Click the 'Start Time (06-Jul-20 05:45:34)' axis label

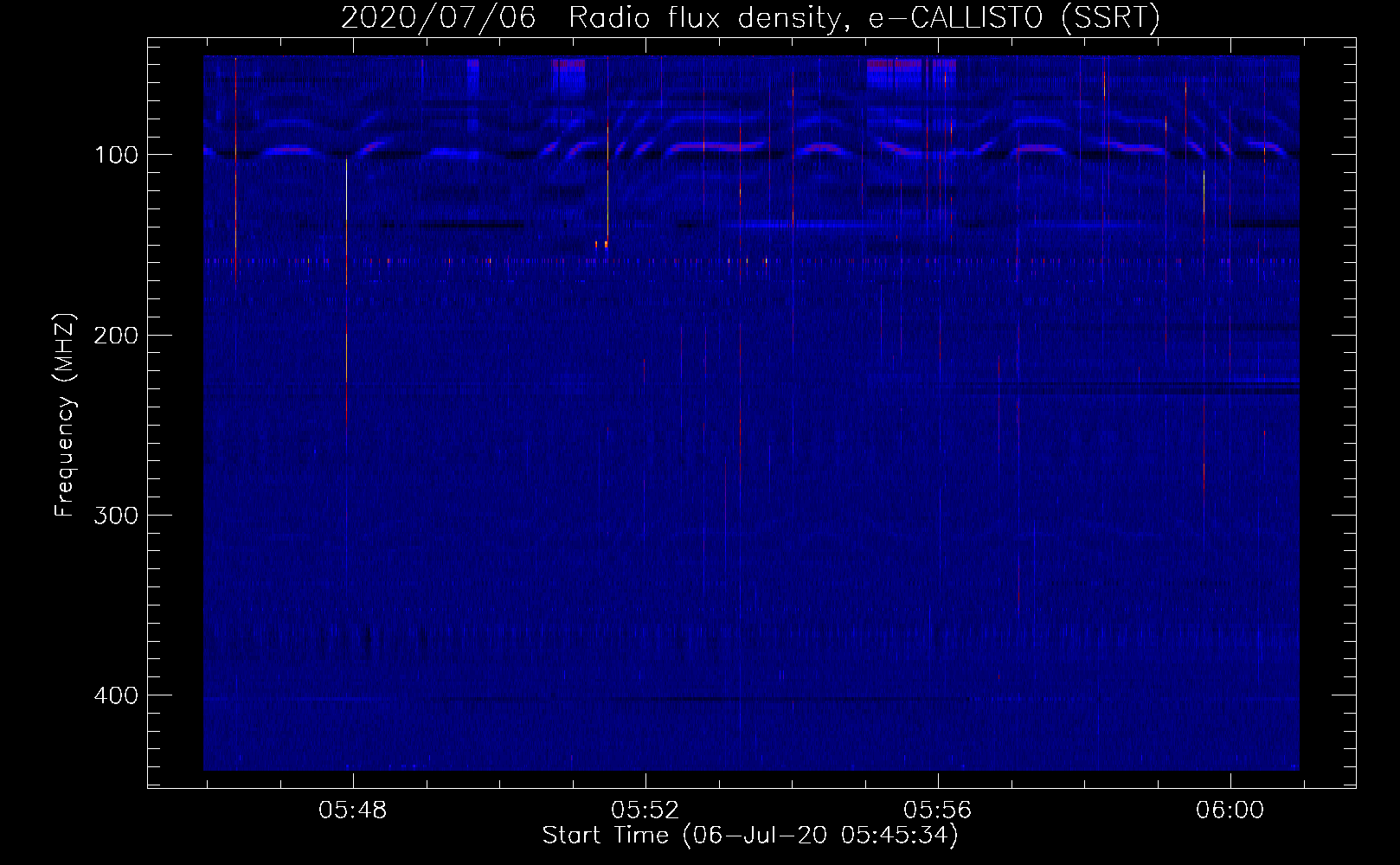coord(750,836)
